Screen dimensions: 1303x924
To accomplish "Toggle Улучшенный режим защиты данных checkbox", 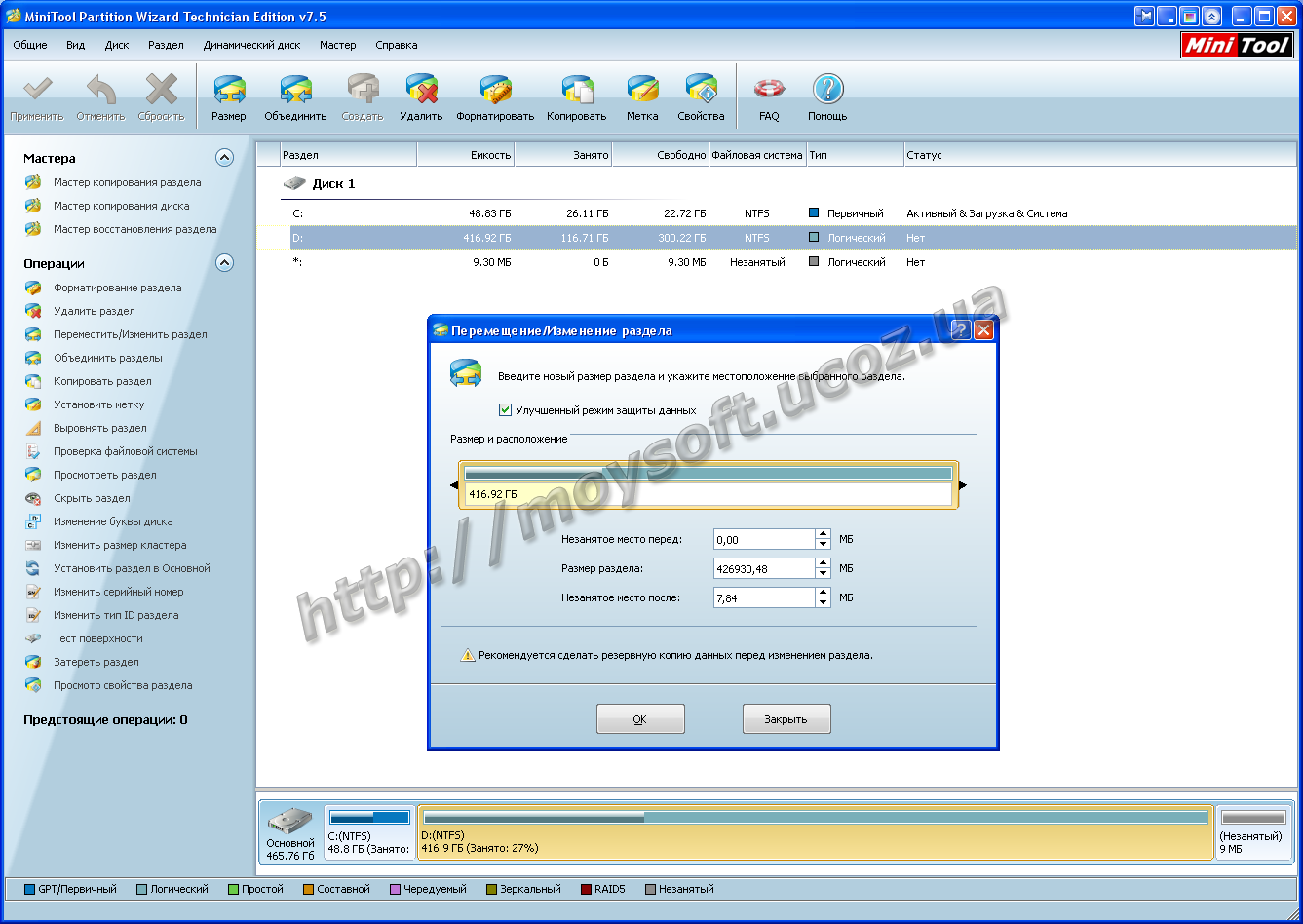I will 505,410.
